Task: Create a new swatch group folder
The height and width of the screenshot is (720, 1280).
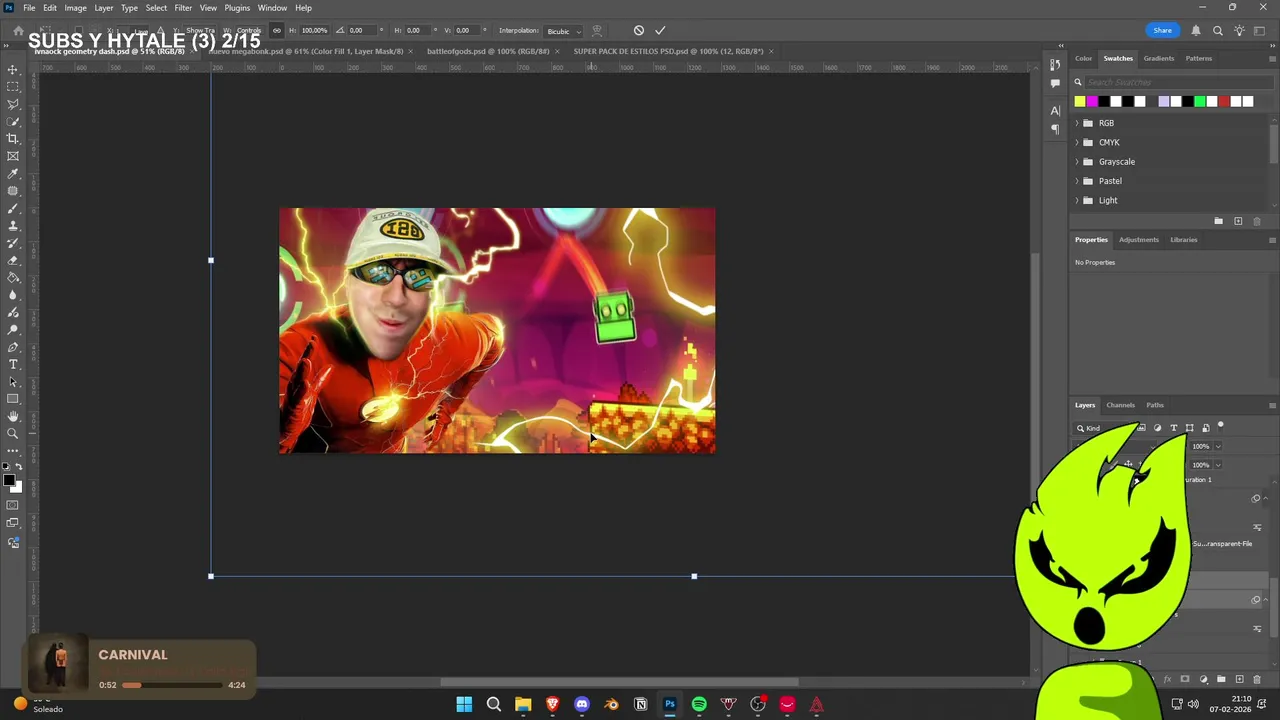Action: pos(1218,221)
